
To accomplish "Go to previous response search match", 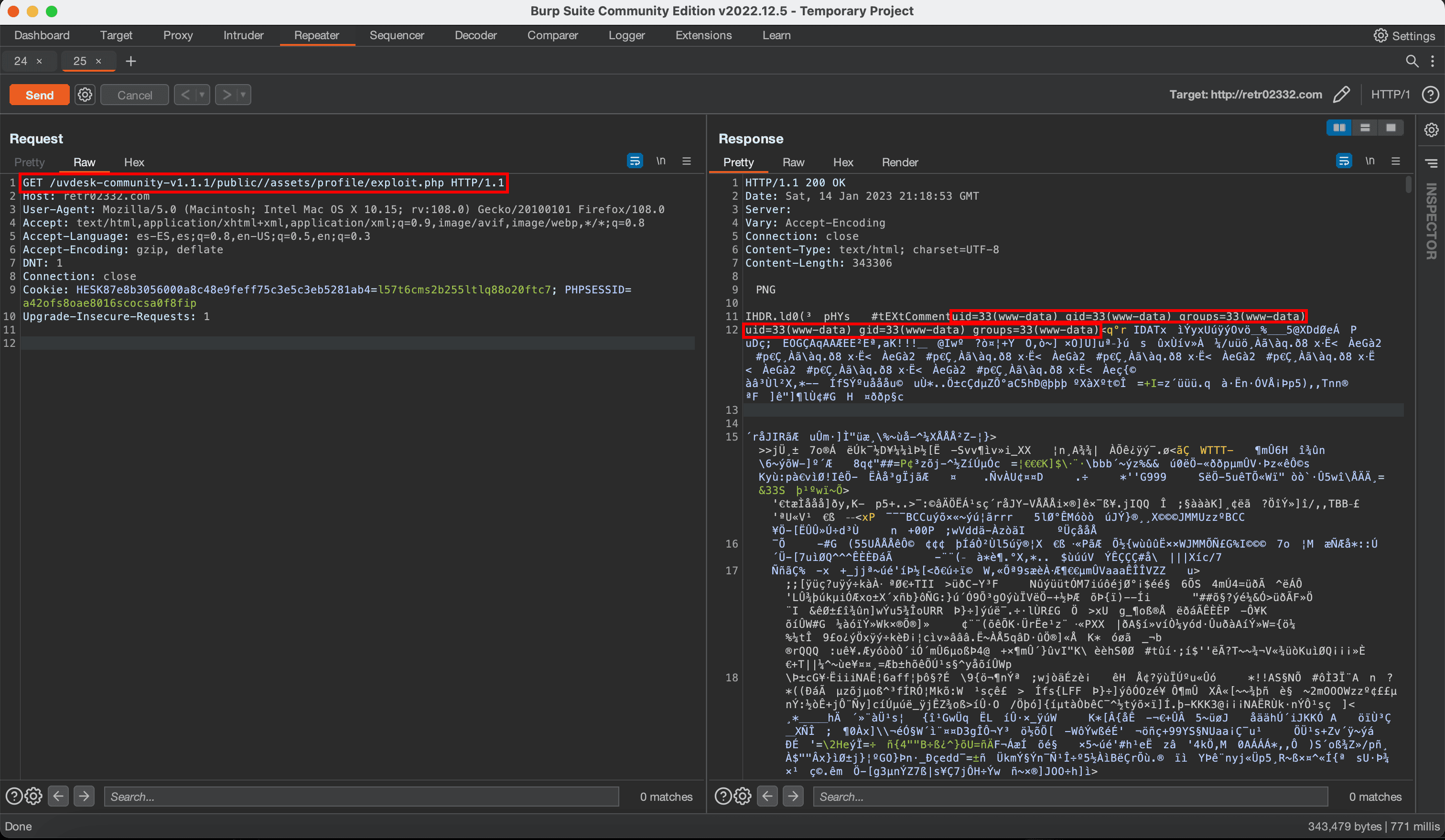I will [767, 796].
